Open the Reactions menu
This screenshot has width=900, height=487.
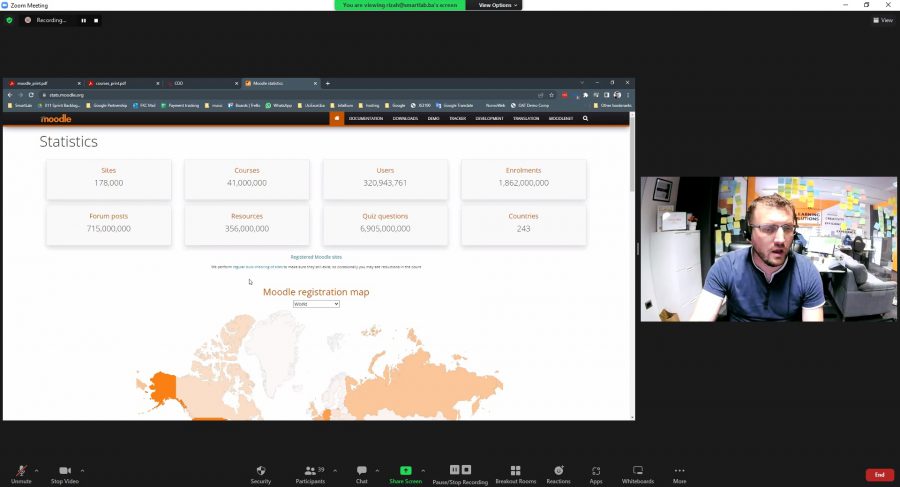coord(558,474)
